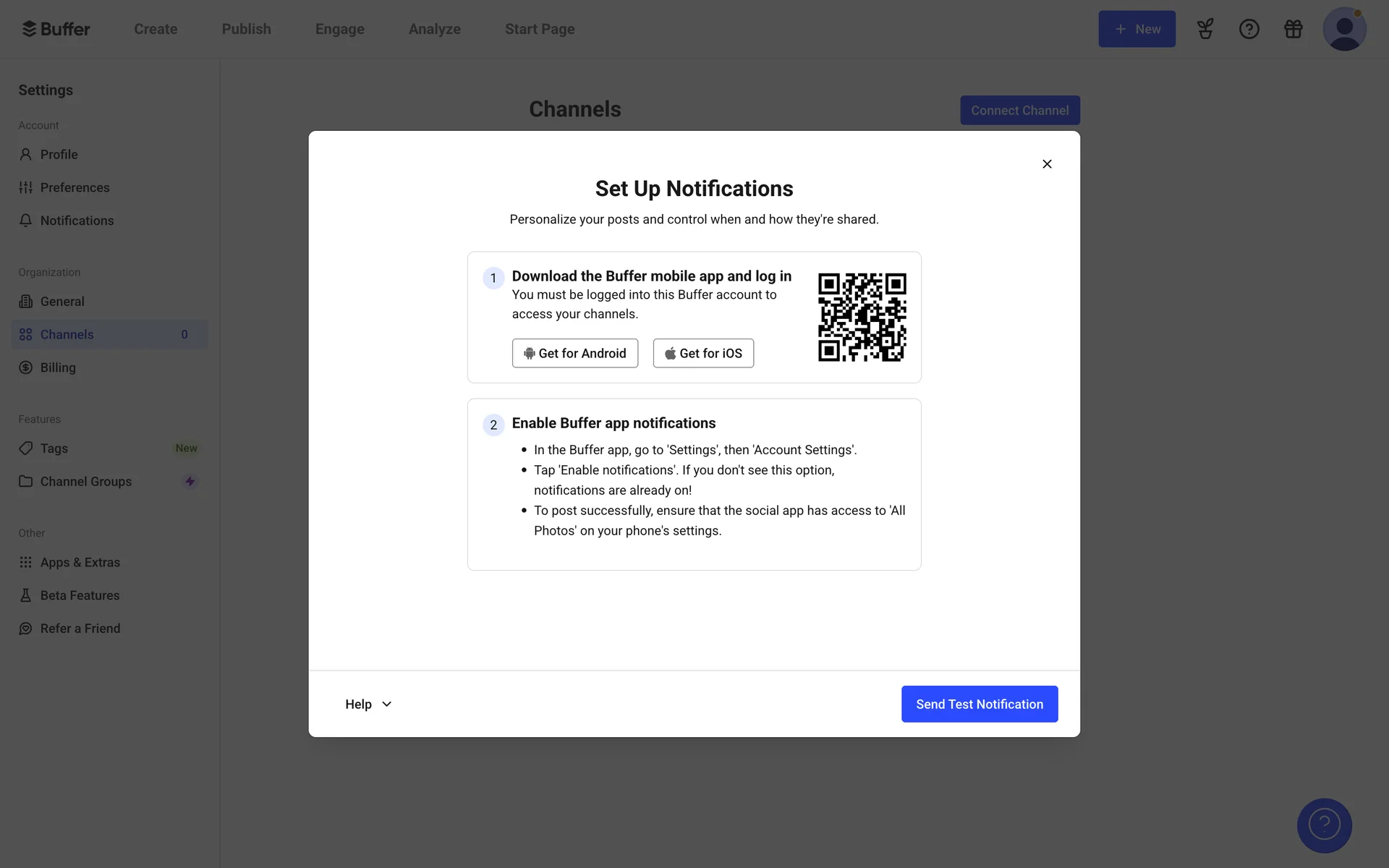Open the floating help chat bubble
The width and height of the screenshot is (1389, 868).
click(1324, 825)
